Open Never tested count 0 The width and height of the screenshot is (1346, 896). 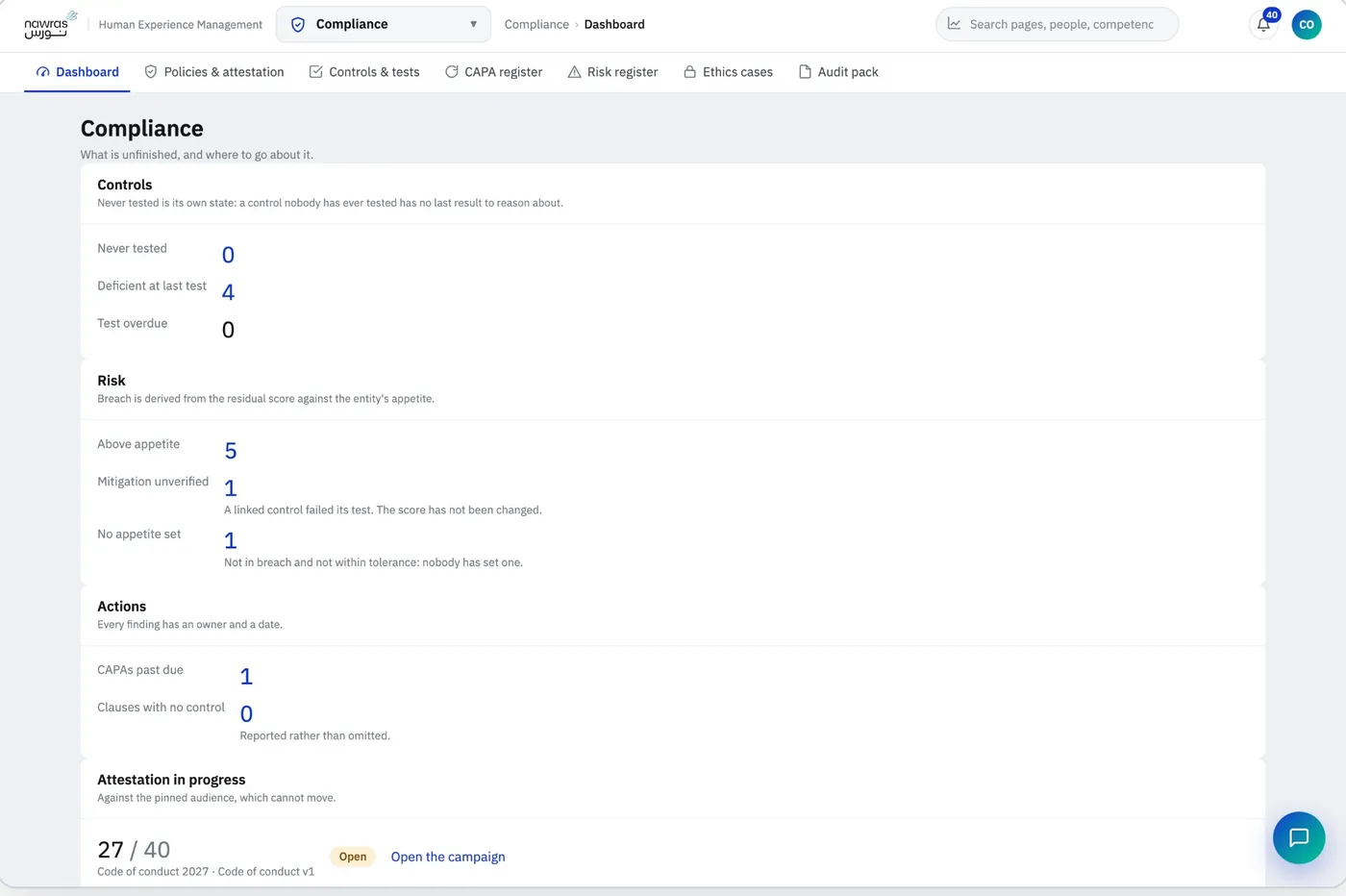228,255
